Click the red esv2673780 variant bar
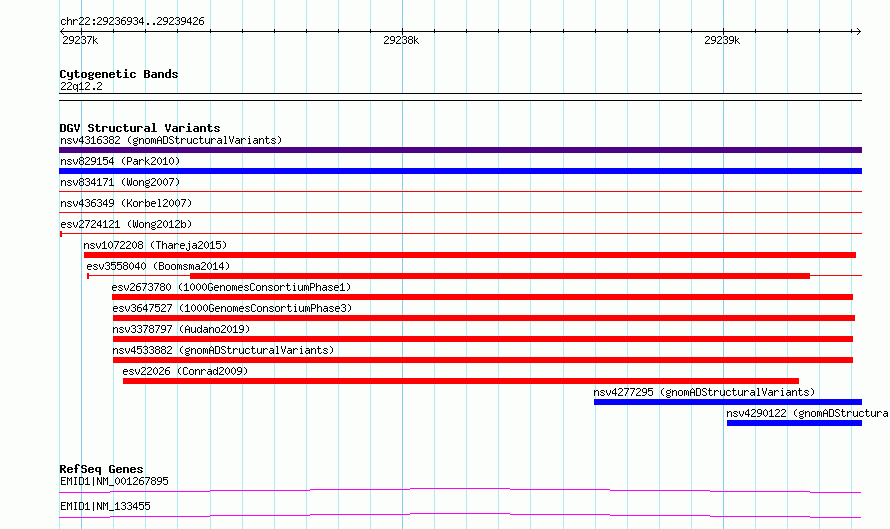 click(x=482, y=297)
